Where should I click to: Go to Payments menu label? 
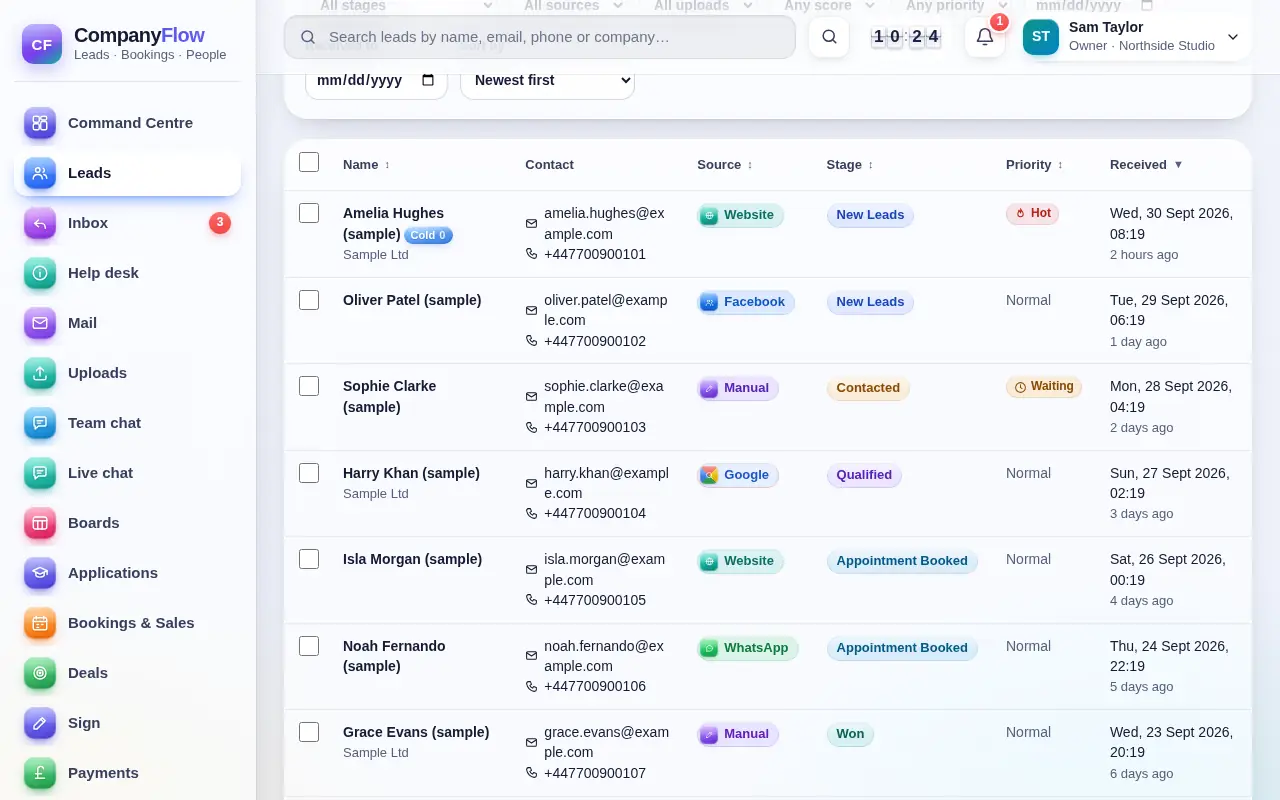(x=103, y=773)
